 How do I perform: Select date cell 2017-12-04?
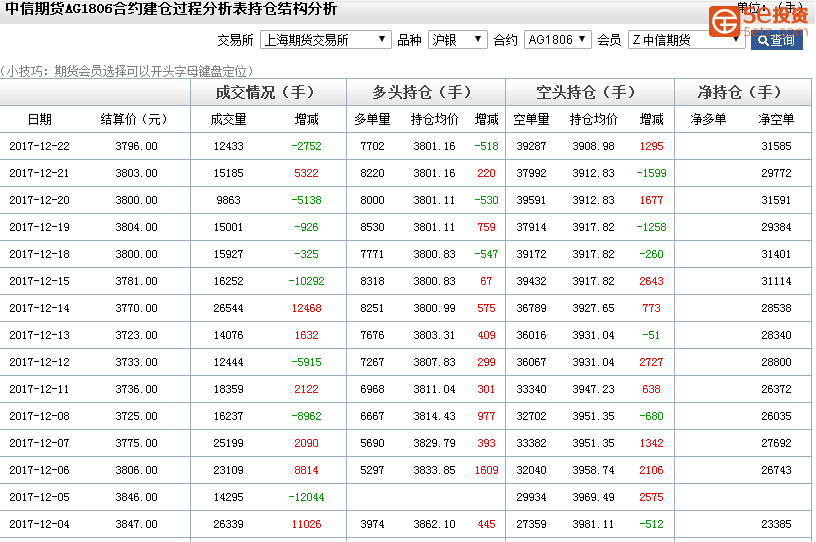pyautogui.click(x=39, y=524)
